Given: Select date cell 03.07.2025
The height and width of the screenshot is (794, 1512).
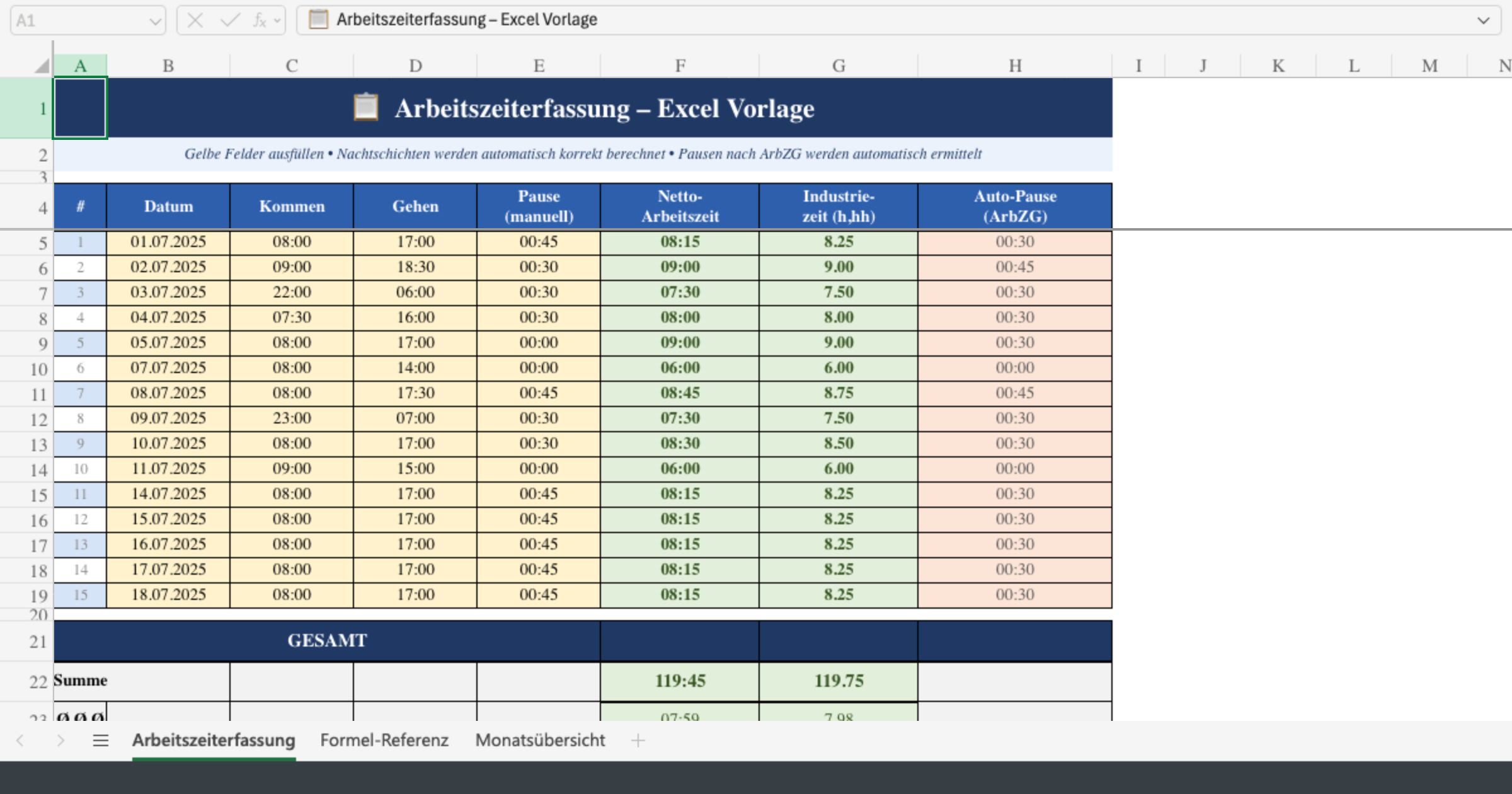Looking at the screenshot, I should pyautogui.click(x=168, y=292).
